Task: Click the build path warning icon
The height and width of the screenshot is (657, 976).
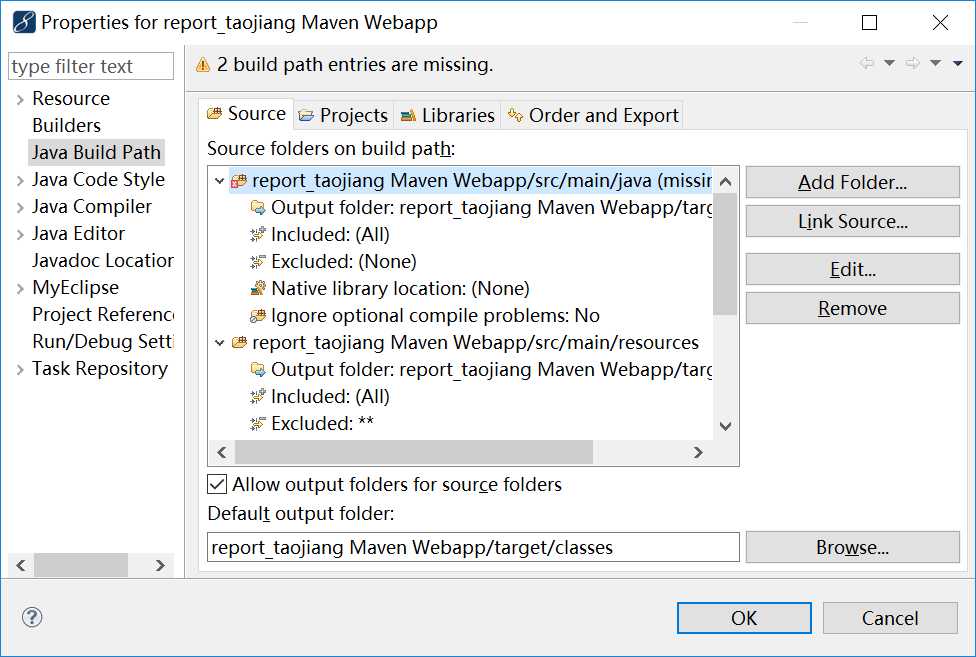Action: [203, 65]
